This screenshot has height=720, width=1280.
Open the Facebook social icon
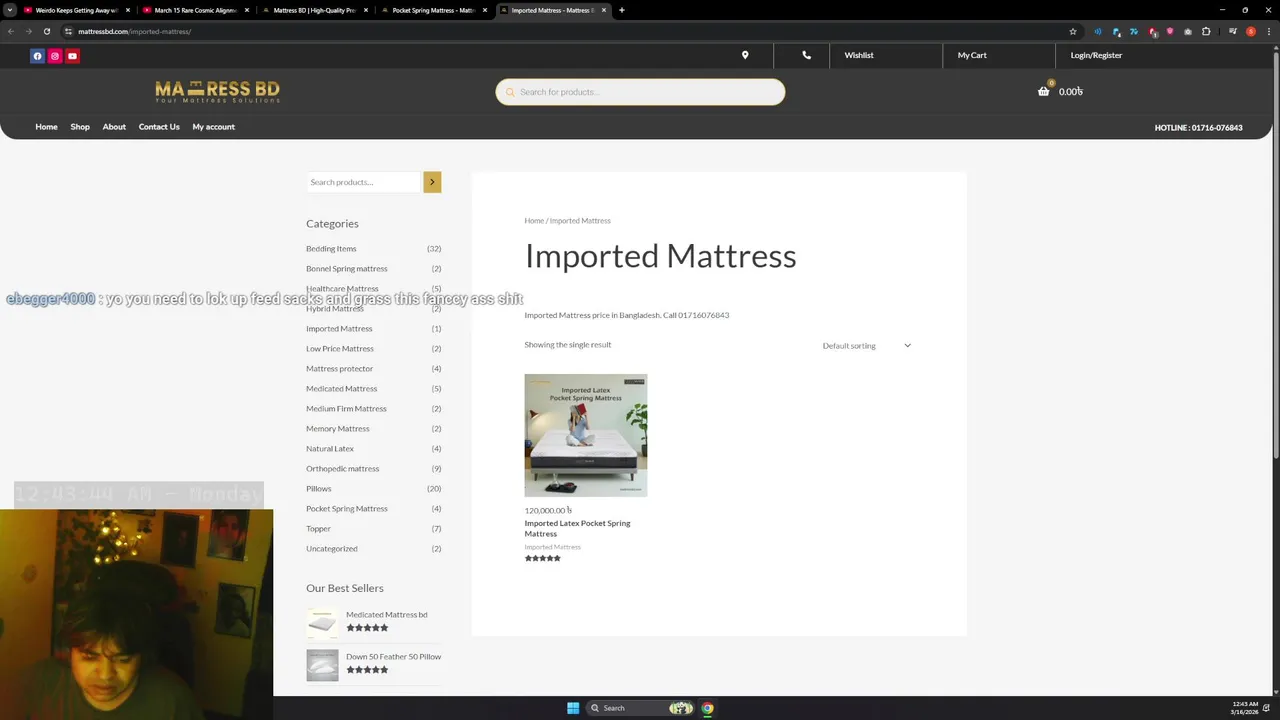pos(37,56)
